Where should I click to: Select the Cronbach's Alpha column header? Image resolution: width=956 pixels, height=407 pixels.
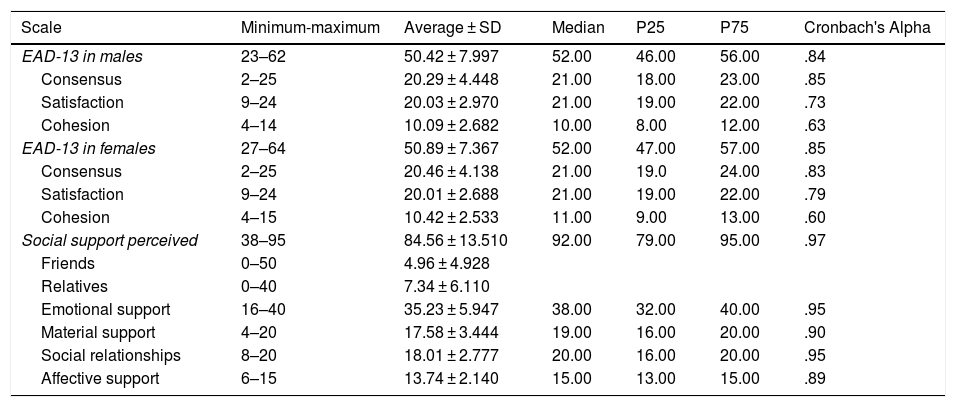coord(867,27)
